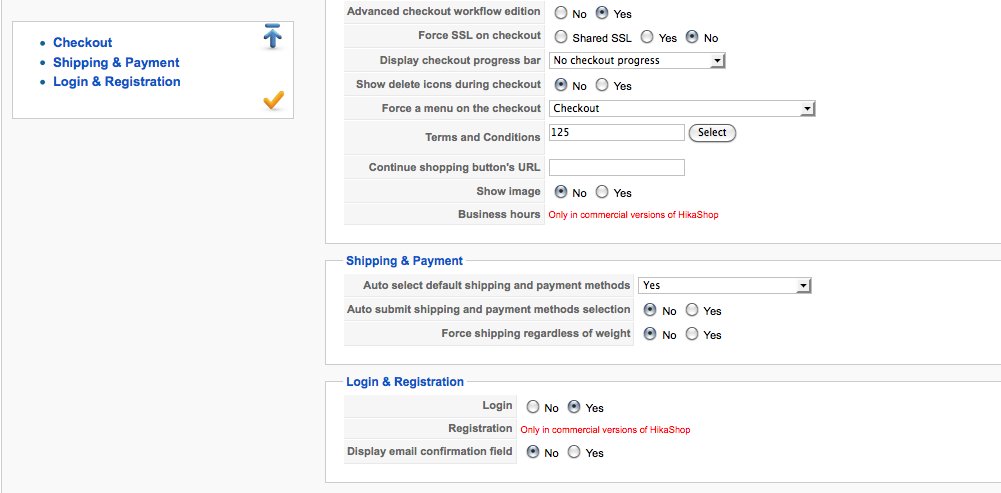Select Shared SSL for Force SSL
Viewport: 1001px width, 493px height.
(561, 37)
